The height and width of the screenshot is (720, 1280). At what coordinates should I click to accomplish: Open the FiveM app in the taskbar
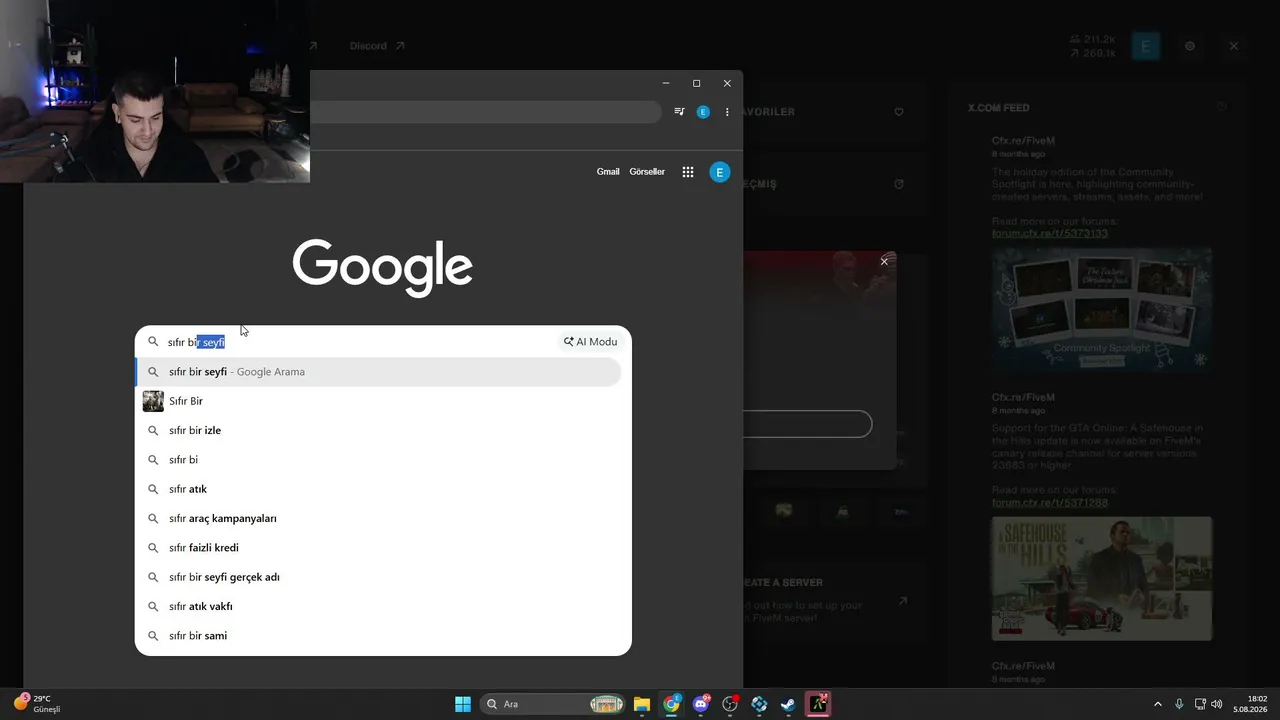pyautogui.click(x=818, y=704)
